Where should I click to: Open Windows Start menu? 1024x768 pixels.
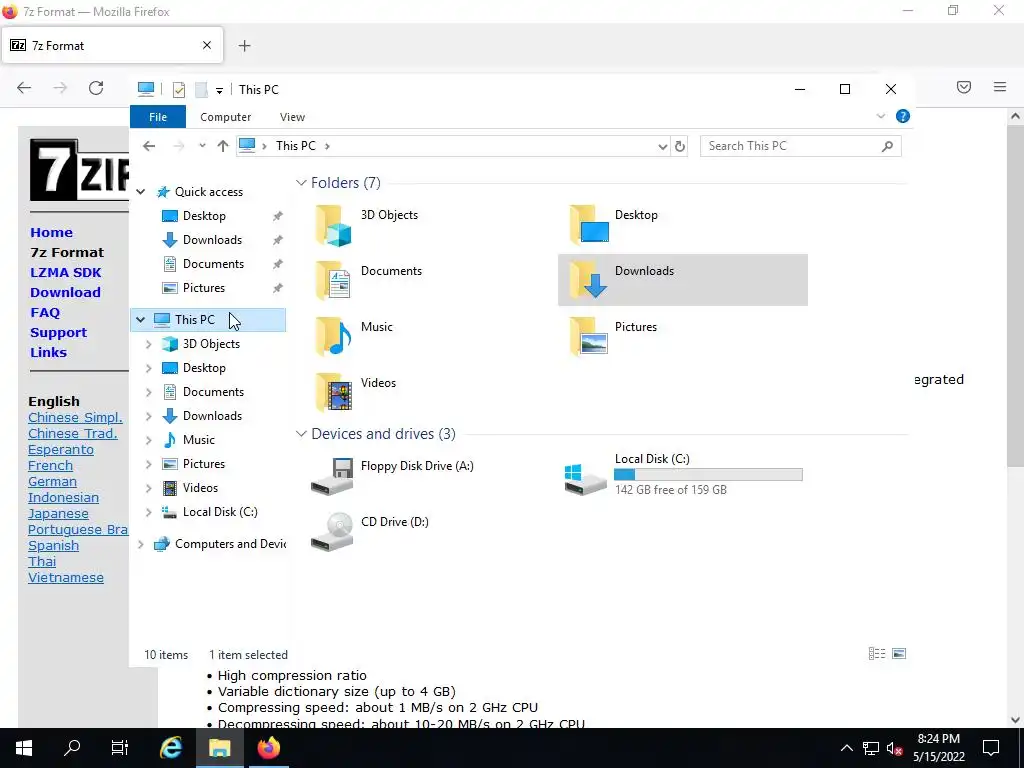(24, 748)
